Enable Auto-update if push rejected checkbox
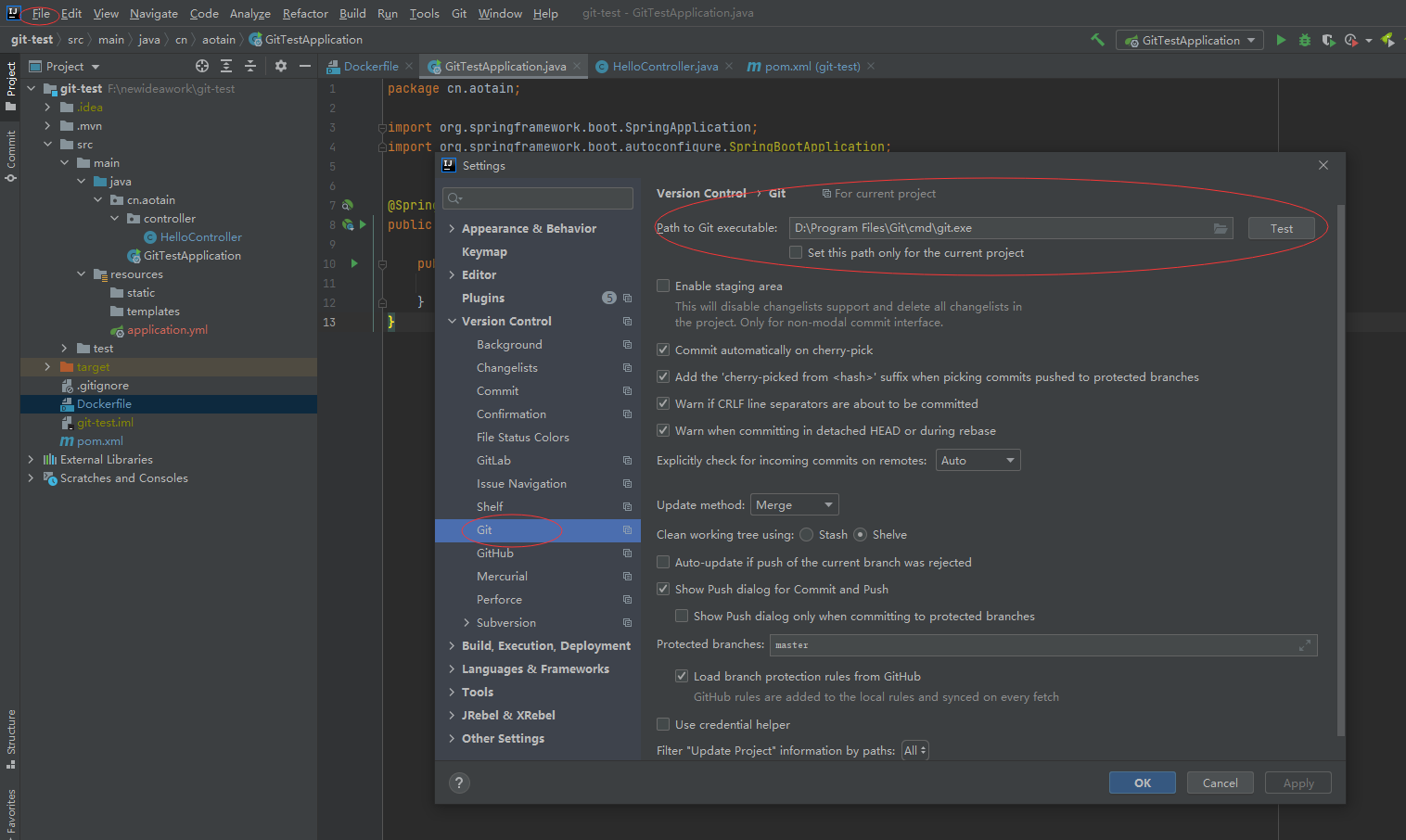Screen dimensions: 1406x840 coord(663,562)
